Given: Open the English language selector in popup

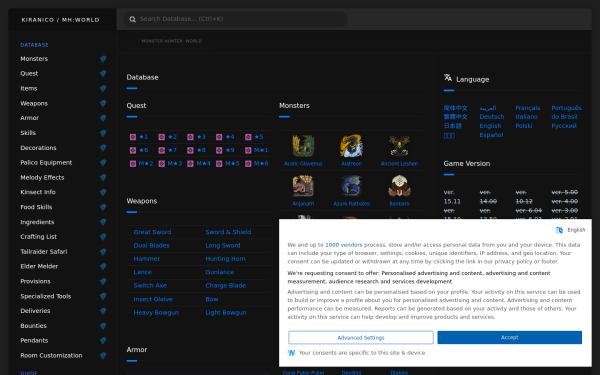Looking at the screenshot, I should [x=570, y=230].
